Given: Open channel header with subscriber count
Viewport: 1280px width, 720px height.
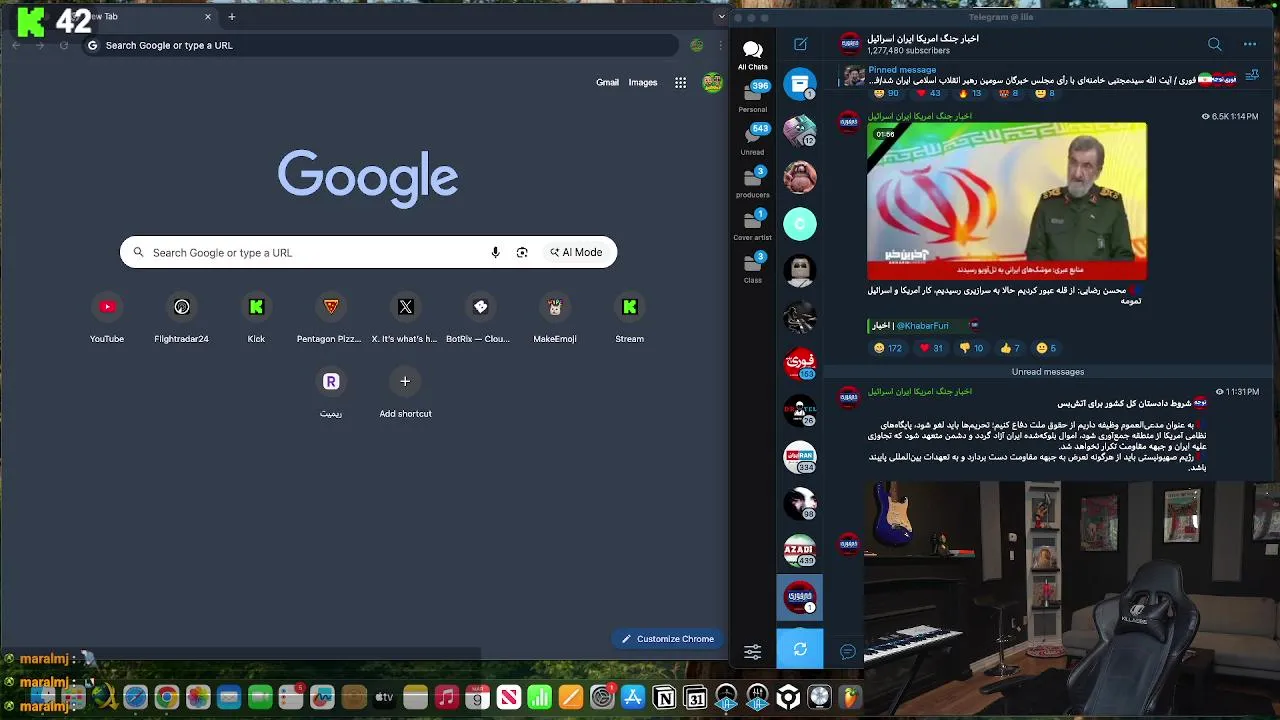Looking at the screenshot, I should 923,44.
